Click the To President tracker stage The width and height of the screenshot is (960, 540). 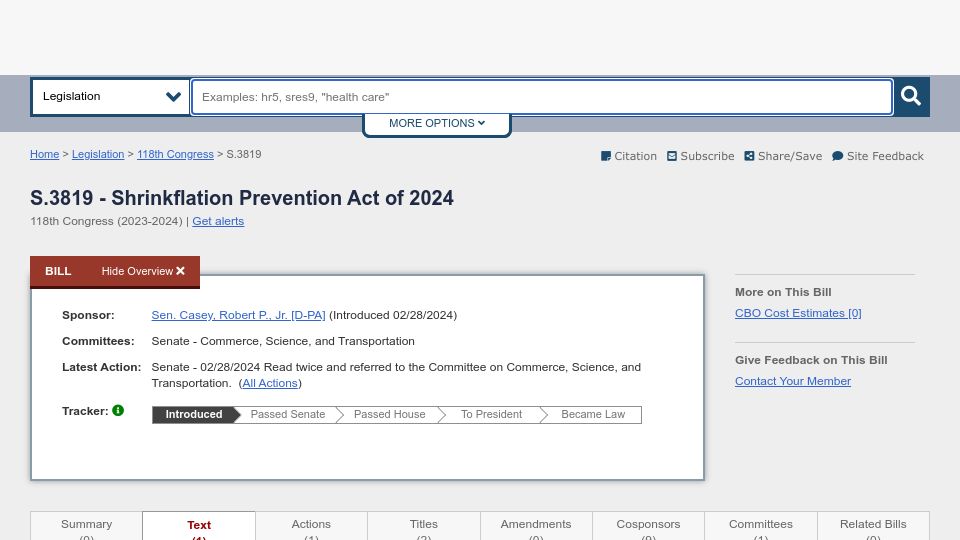[x=491, y=414]
